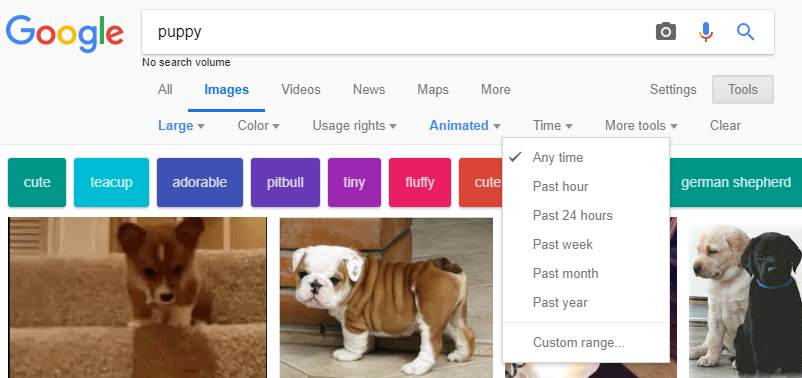Select Past hour time filter
Screen dimensions: 802x378
pyautogui.click(x=586, y=186)
